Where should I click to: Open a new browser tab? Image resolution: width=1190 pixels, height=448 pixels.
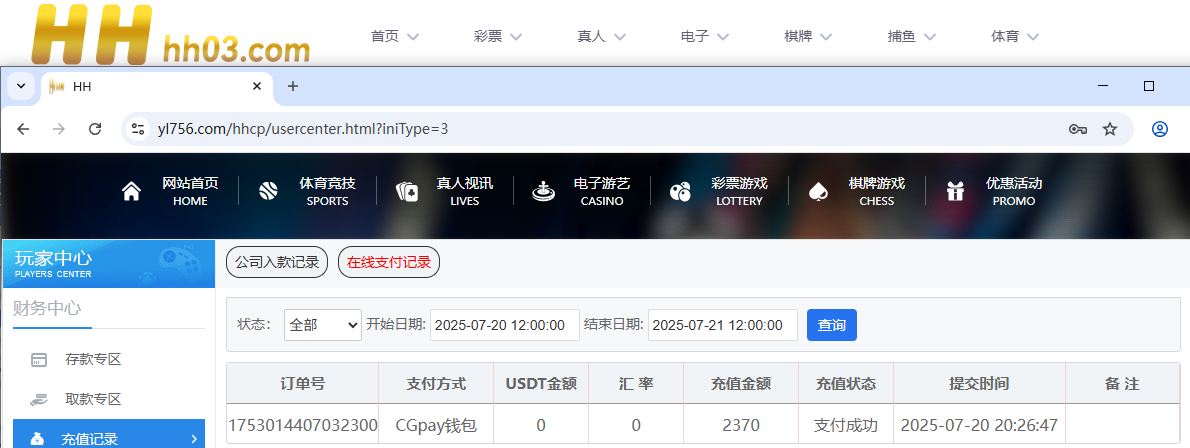[x=293, y=86]
